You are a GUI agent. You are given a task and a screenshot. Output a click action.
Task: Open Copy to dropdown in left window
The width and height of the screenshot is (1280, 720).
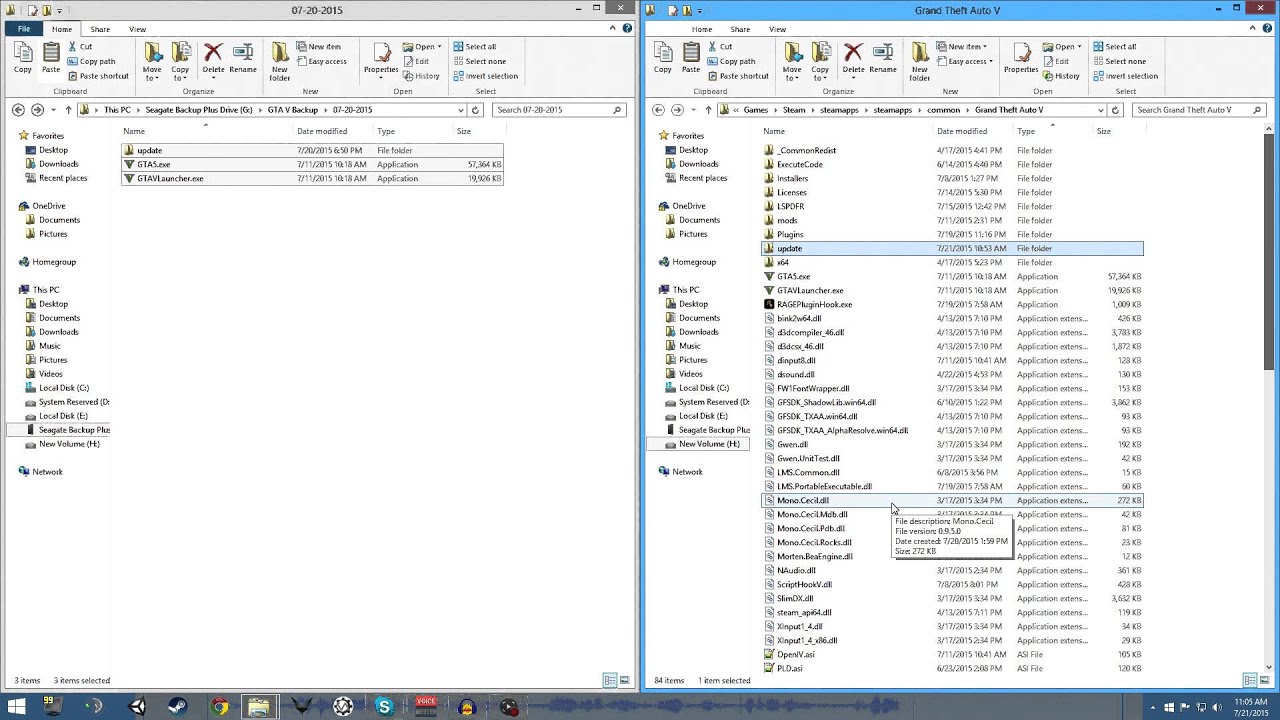(181, 62)
